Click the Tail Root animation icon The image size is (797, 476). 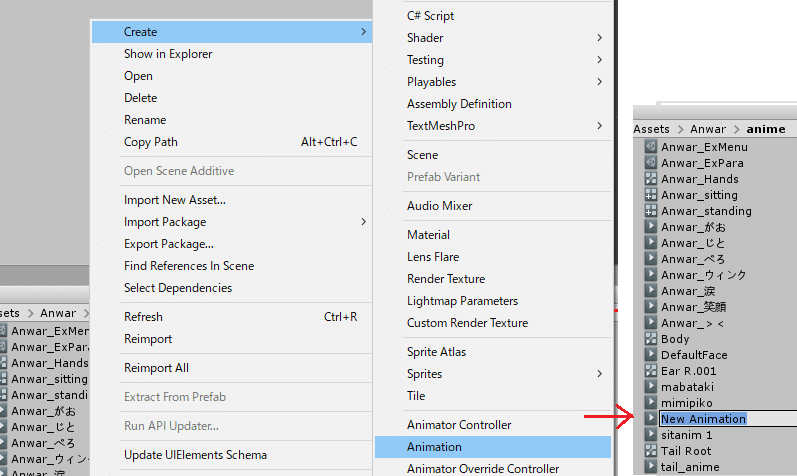click(x=651, y=451)
